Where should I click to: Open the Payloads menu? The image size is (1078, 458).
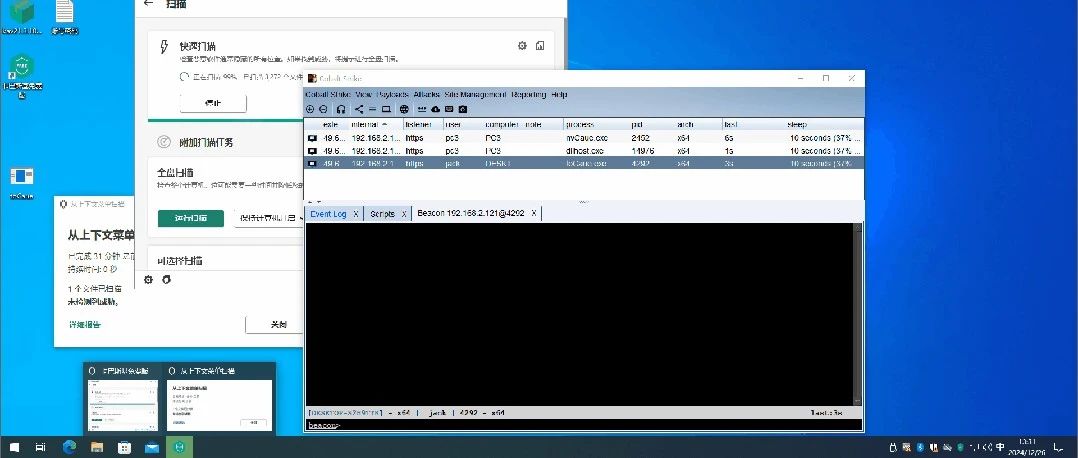[x=393, y=94]
